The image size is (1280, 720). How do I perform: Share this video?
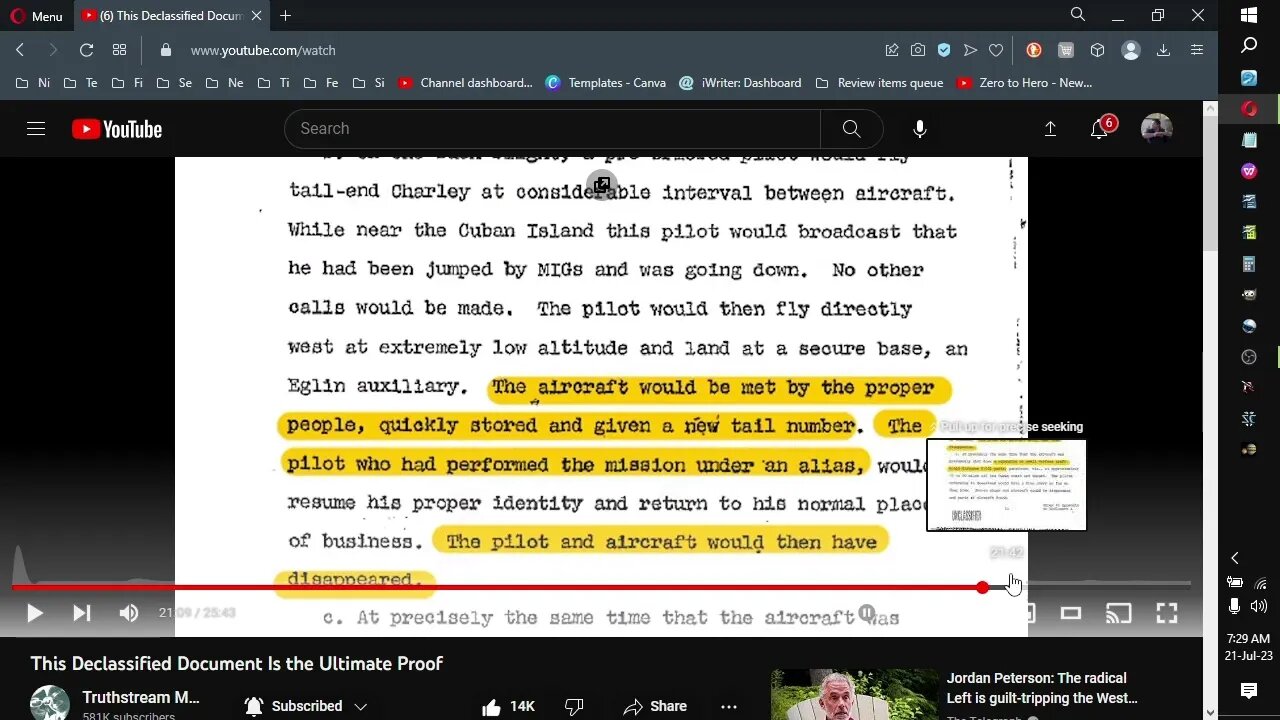[655, 706]
